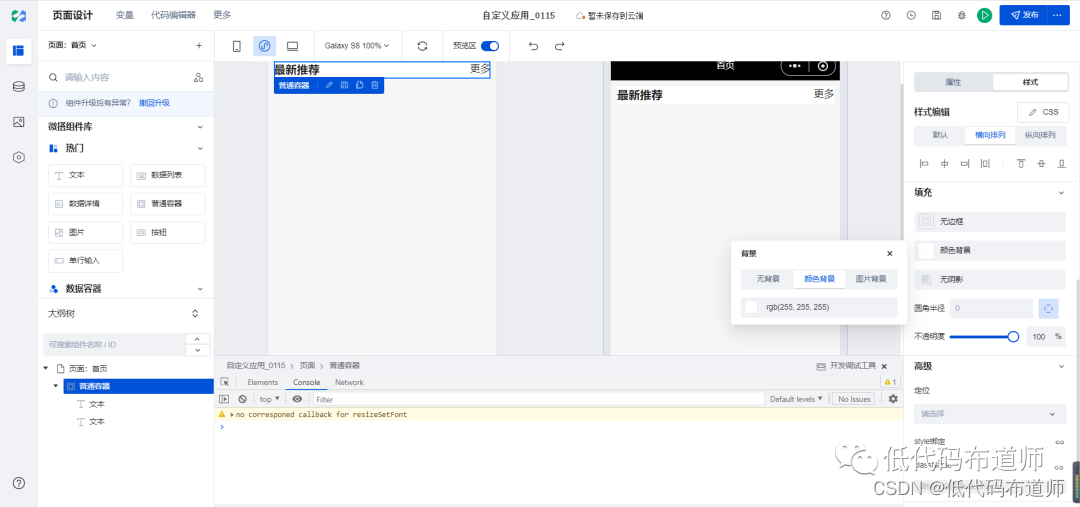Image resolution: width=1080 pixels, height=507 pixels.
Task: Expand the 数据容器 components group
Action: click(x=200, y=289)
